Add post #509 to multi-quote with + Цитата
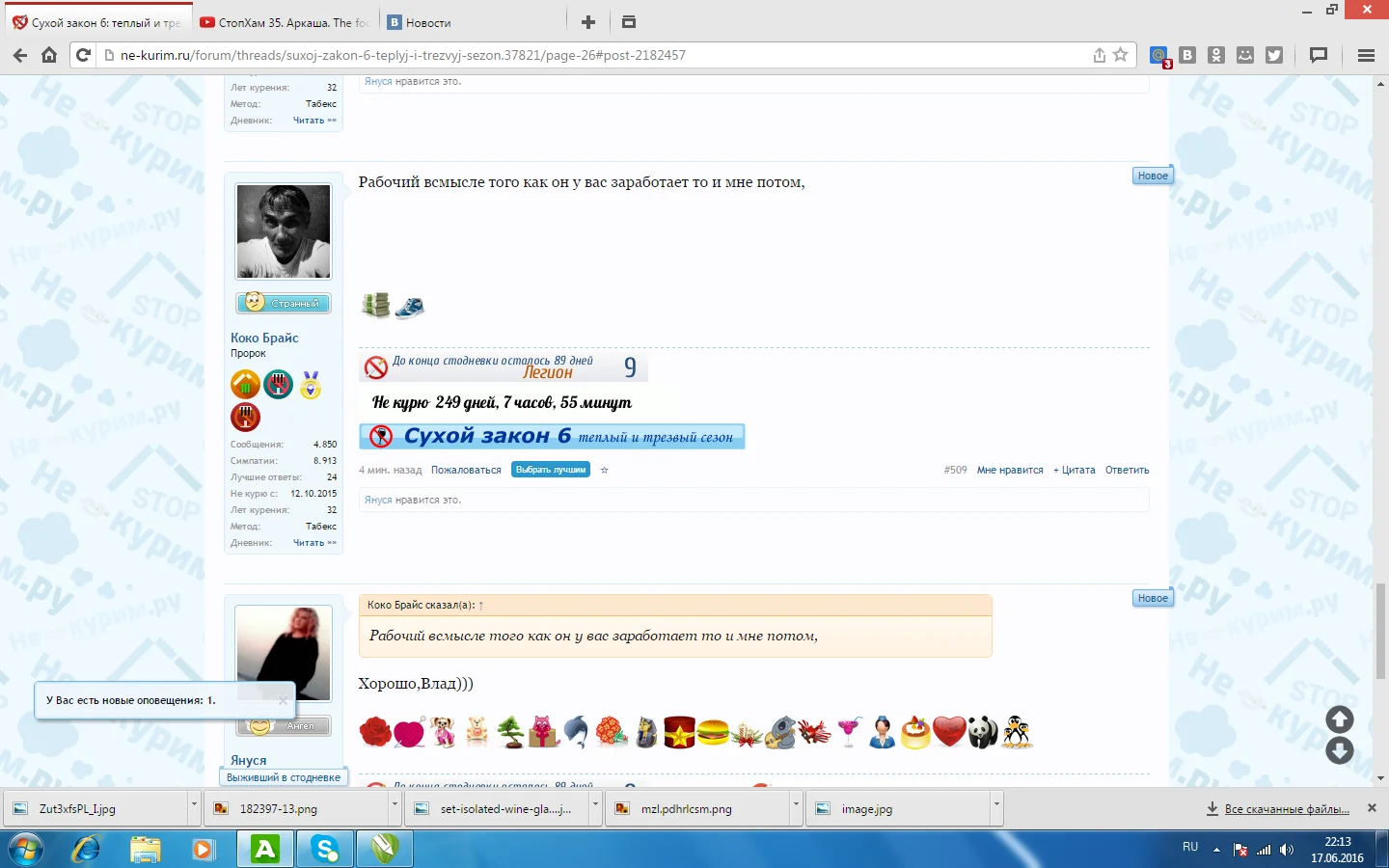 (x=1074, y=471)
